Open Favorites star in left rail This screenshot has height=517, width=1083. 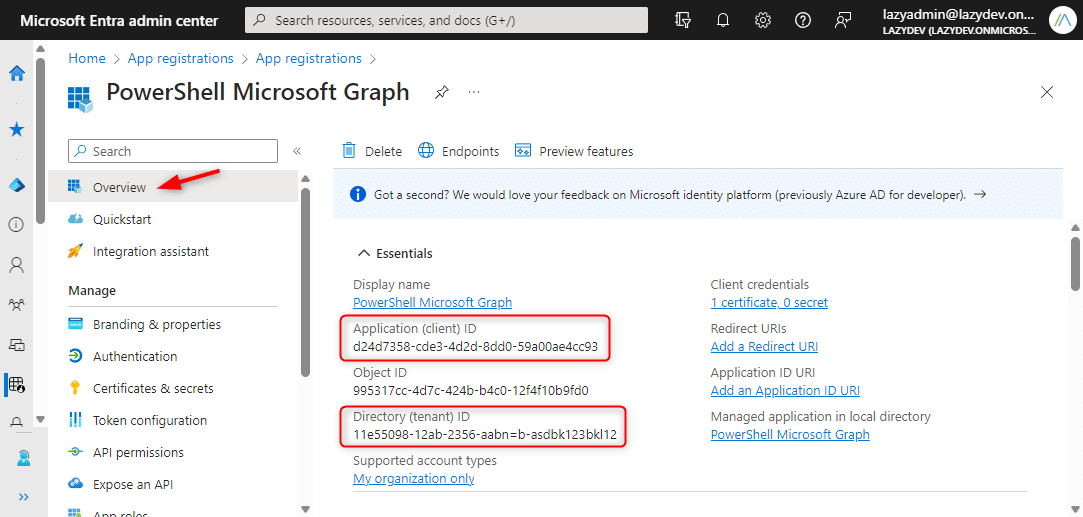click(x=17, y=129)
